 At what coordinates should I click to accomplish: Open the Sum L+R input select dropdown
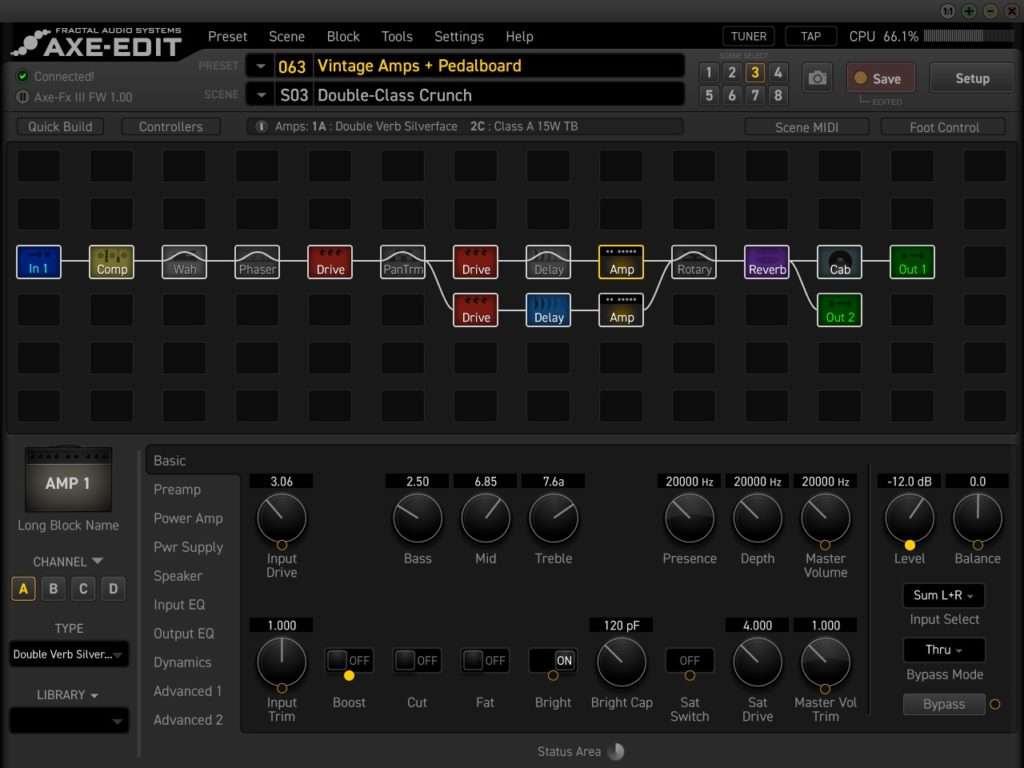coord(944,595)
